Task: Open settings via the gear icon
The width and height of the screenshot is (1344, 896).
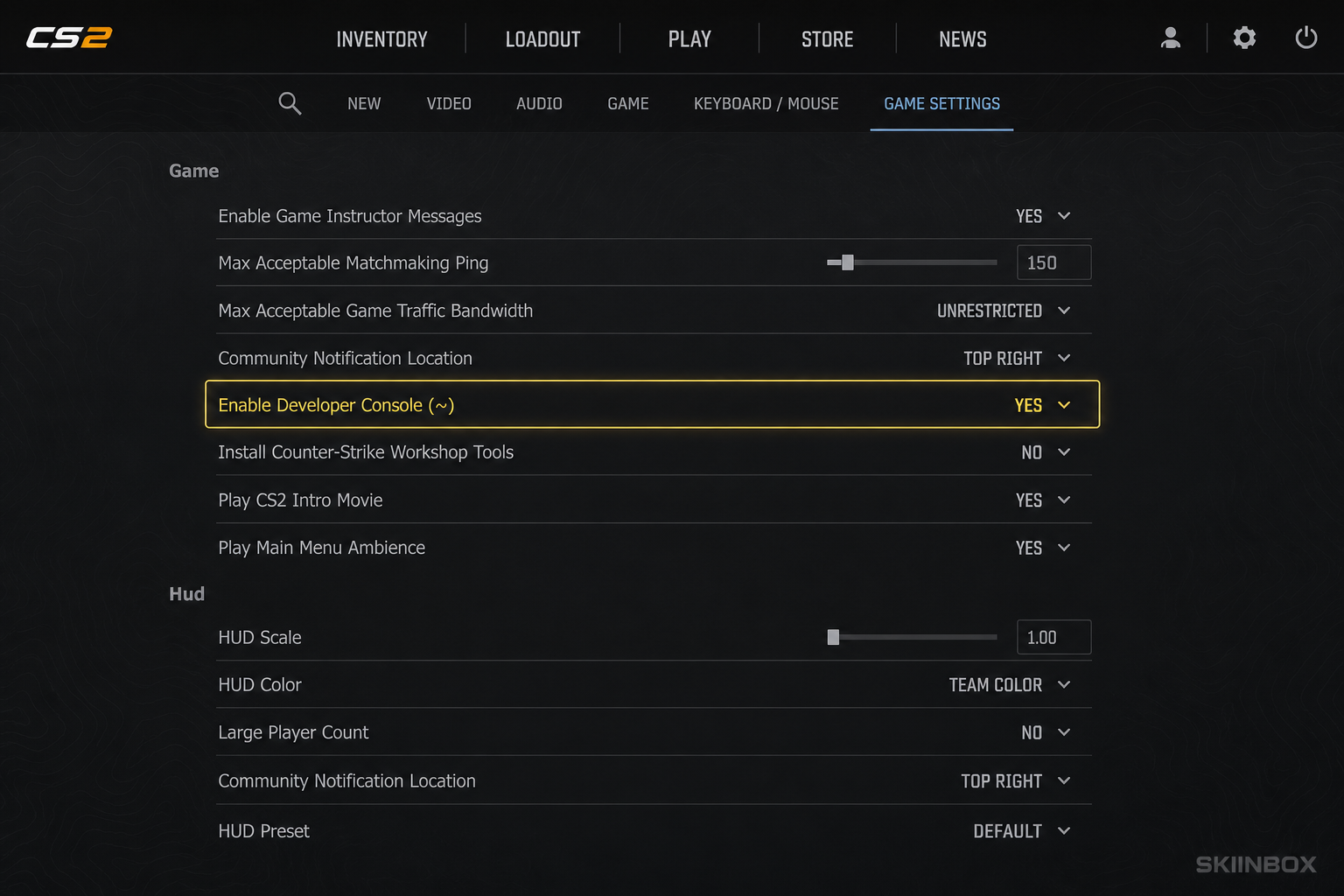Action: point(1244,38)
